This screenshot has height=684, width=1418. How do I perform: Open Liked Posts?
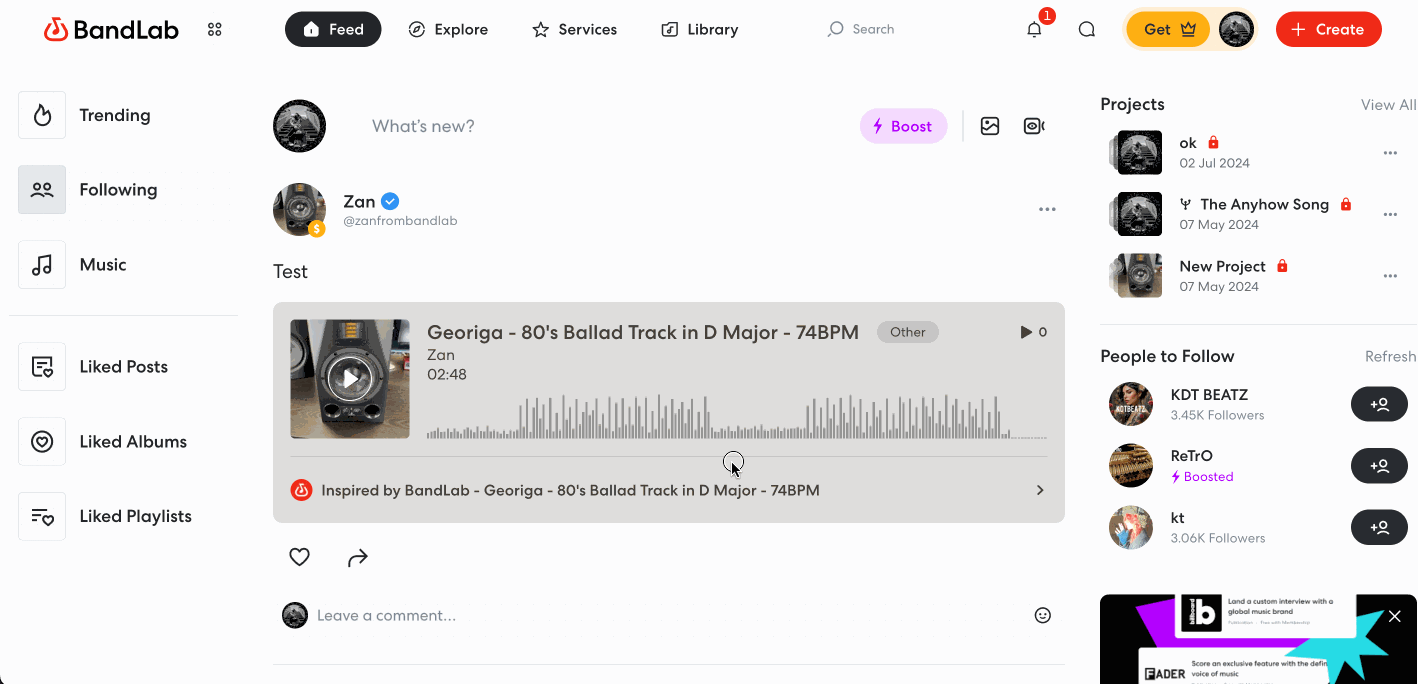click(94, 367)
